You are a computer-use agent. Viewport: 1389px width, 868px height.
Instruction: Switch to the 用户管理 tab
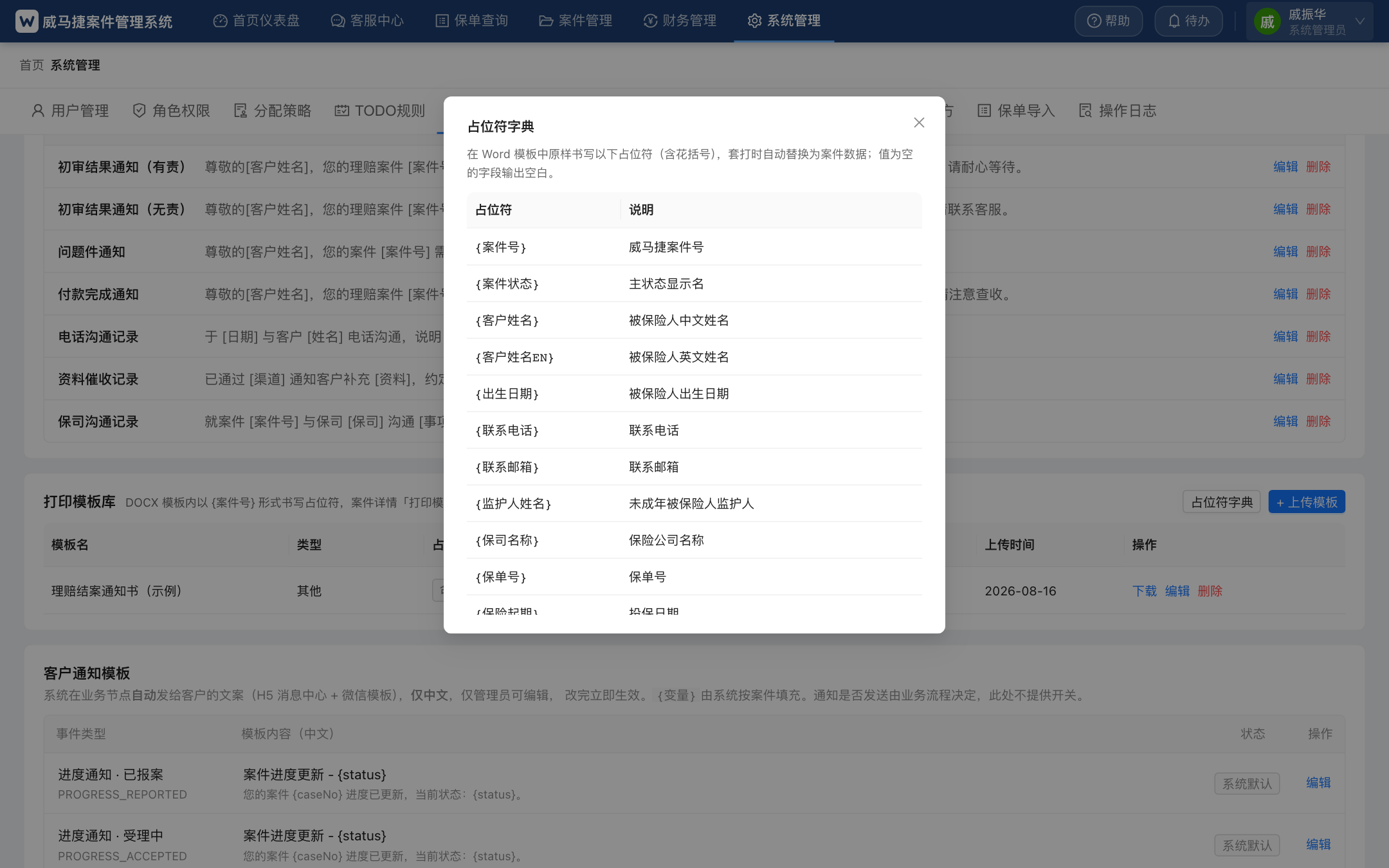(x=69, y=111)
